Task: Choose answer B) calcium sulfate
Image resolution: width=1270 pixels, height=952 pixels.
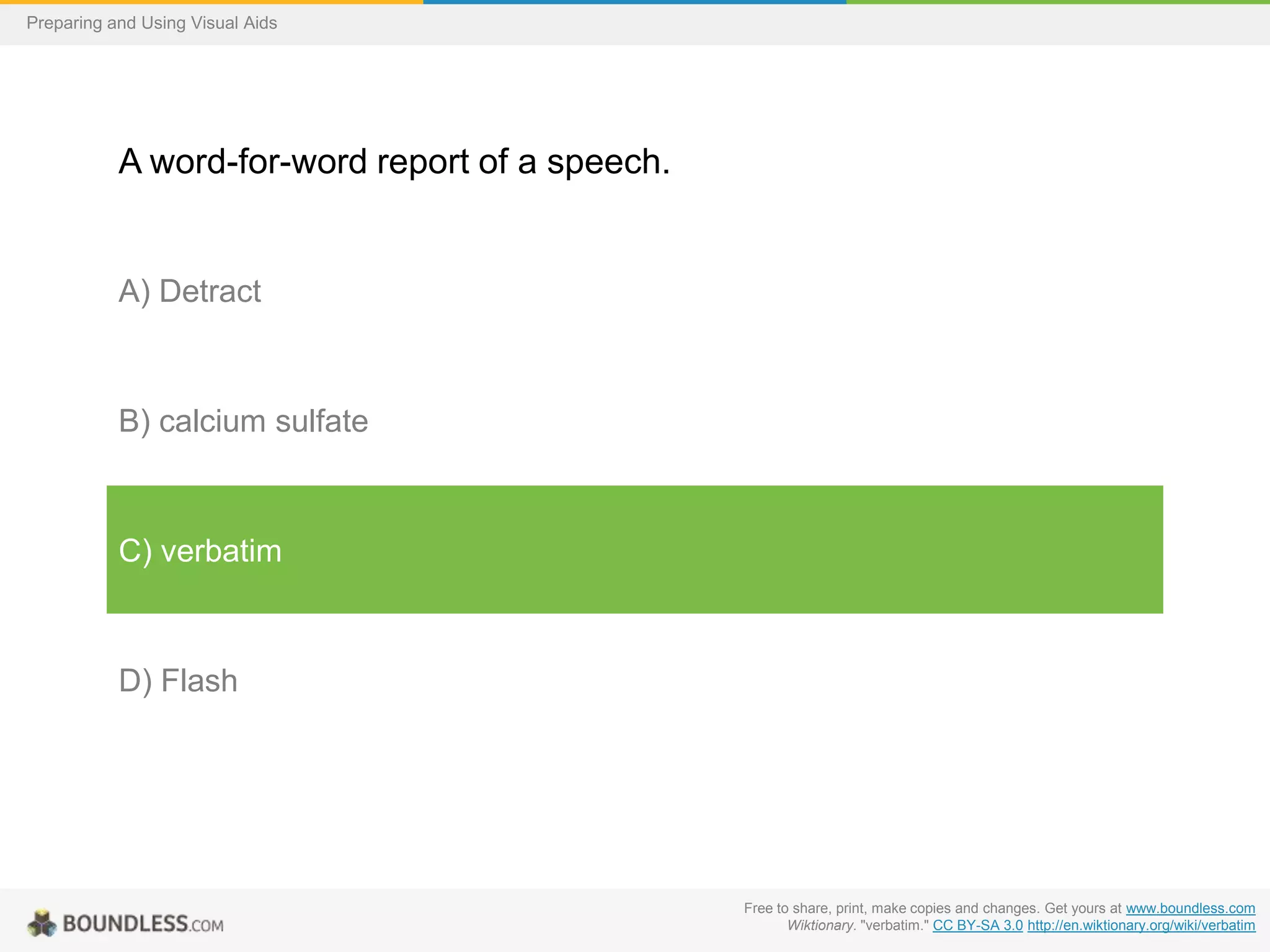Action: point(243,421)
